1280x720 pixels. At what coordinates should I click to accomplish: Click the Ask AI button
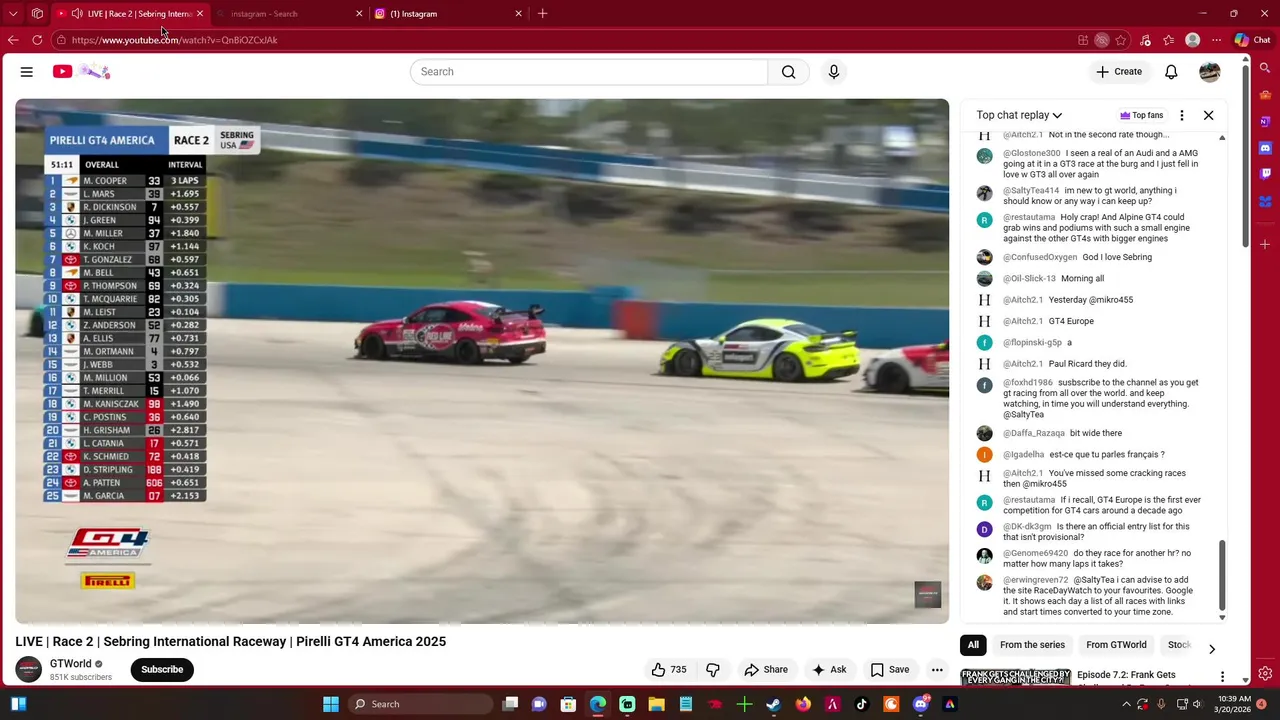[x=829, y=670]
